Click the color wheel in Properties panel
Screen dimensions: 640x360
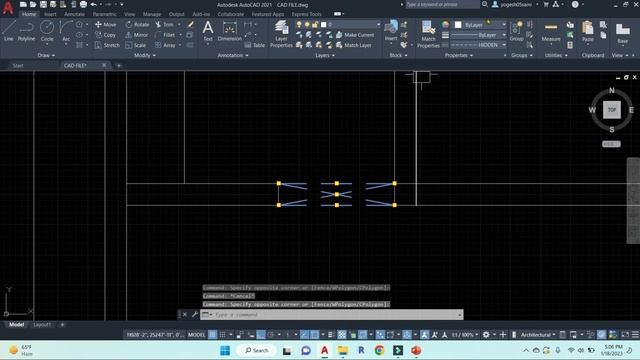coord(445,25)
